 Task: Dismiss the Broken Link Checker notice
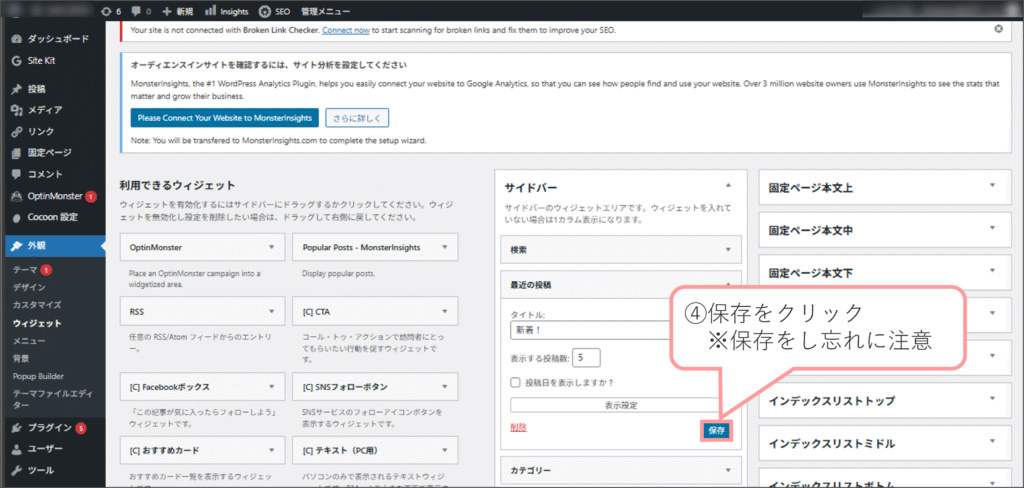tap(998, 30)
